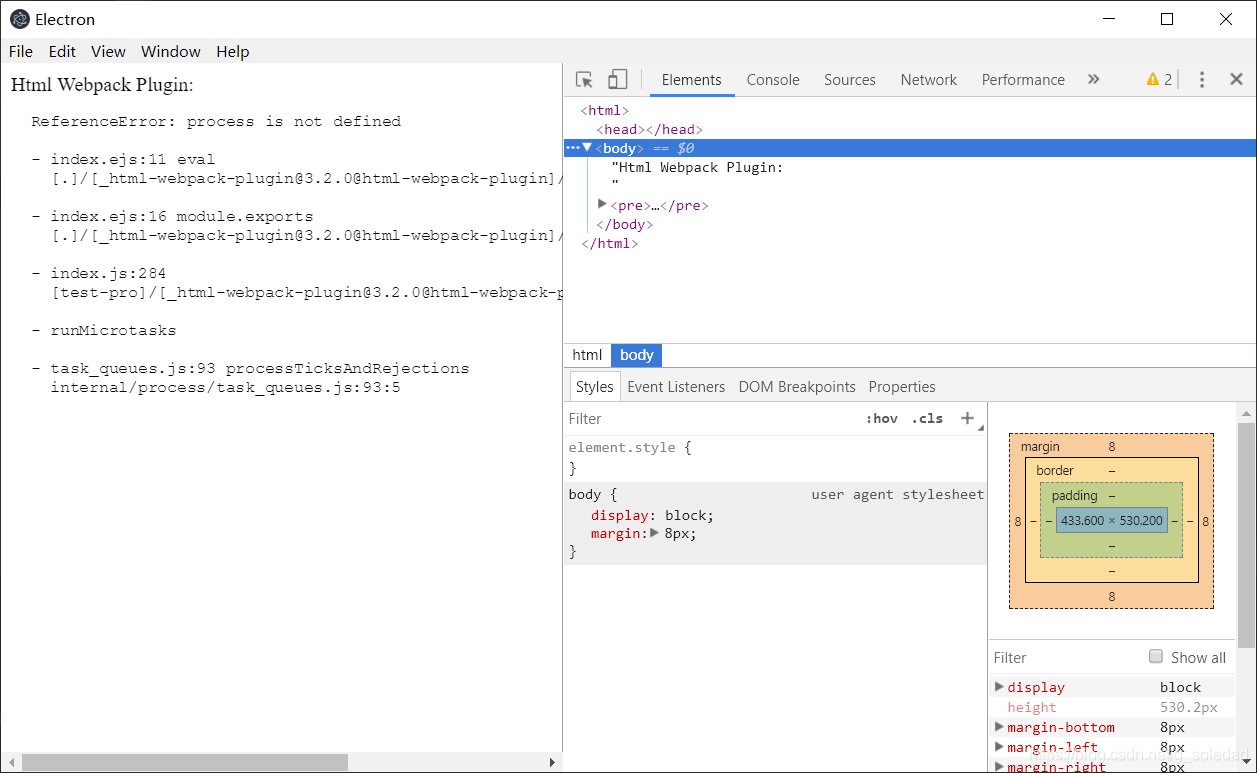Select the Styles sidebar tab
Screen dimensions: 1257x773
tap(594, 387)
